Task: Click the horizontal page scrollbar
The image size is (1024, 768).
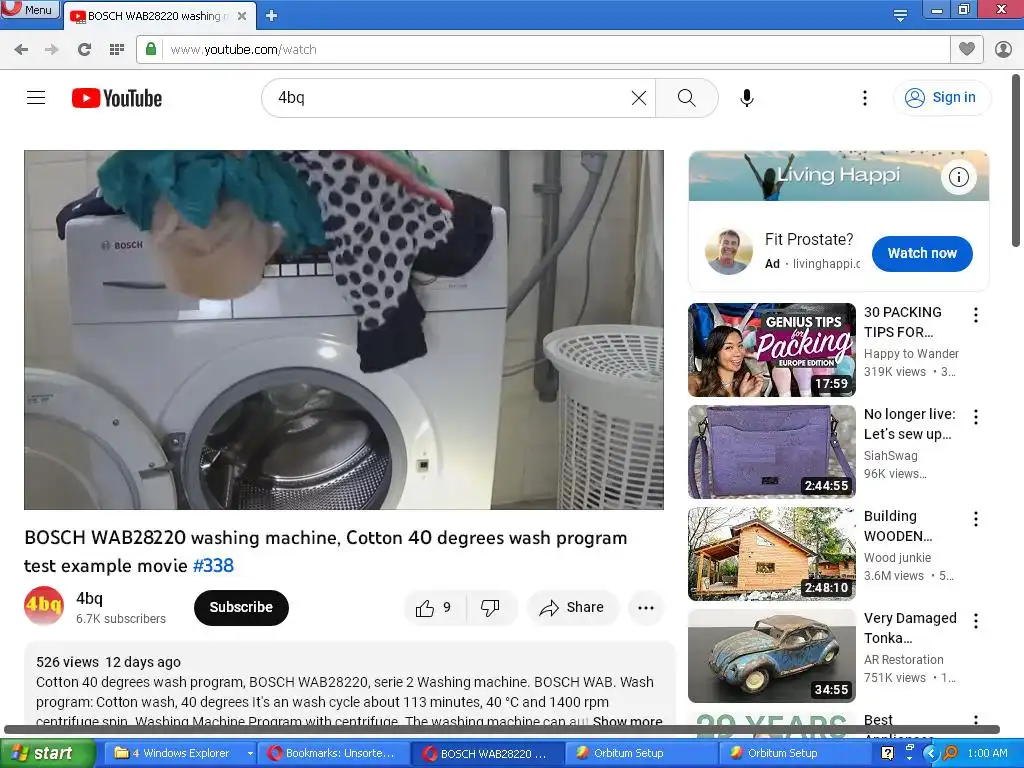Action: coord(502,729)
